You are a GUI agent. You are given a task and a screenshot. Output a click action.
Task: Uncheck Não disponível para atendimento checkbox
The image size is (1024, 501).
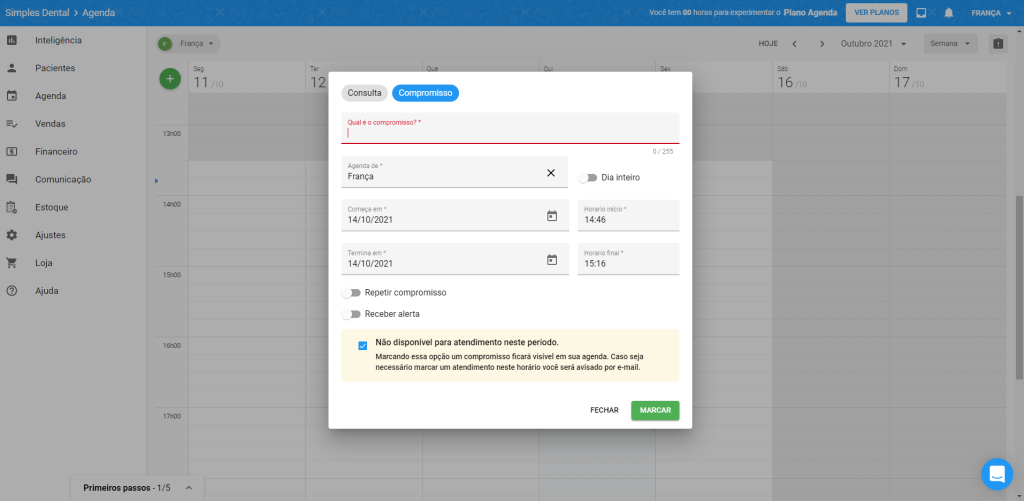tap(362, 346)
